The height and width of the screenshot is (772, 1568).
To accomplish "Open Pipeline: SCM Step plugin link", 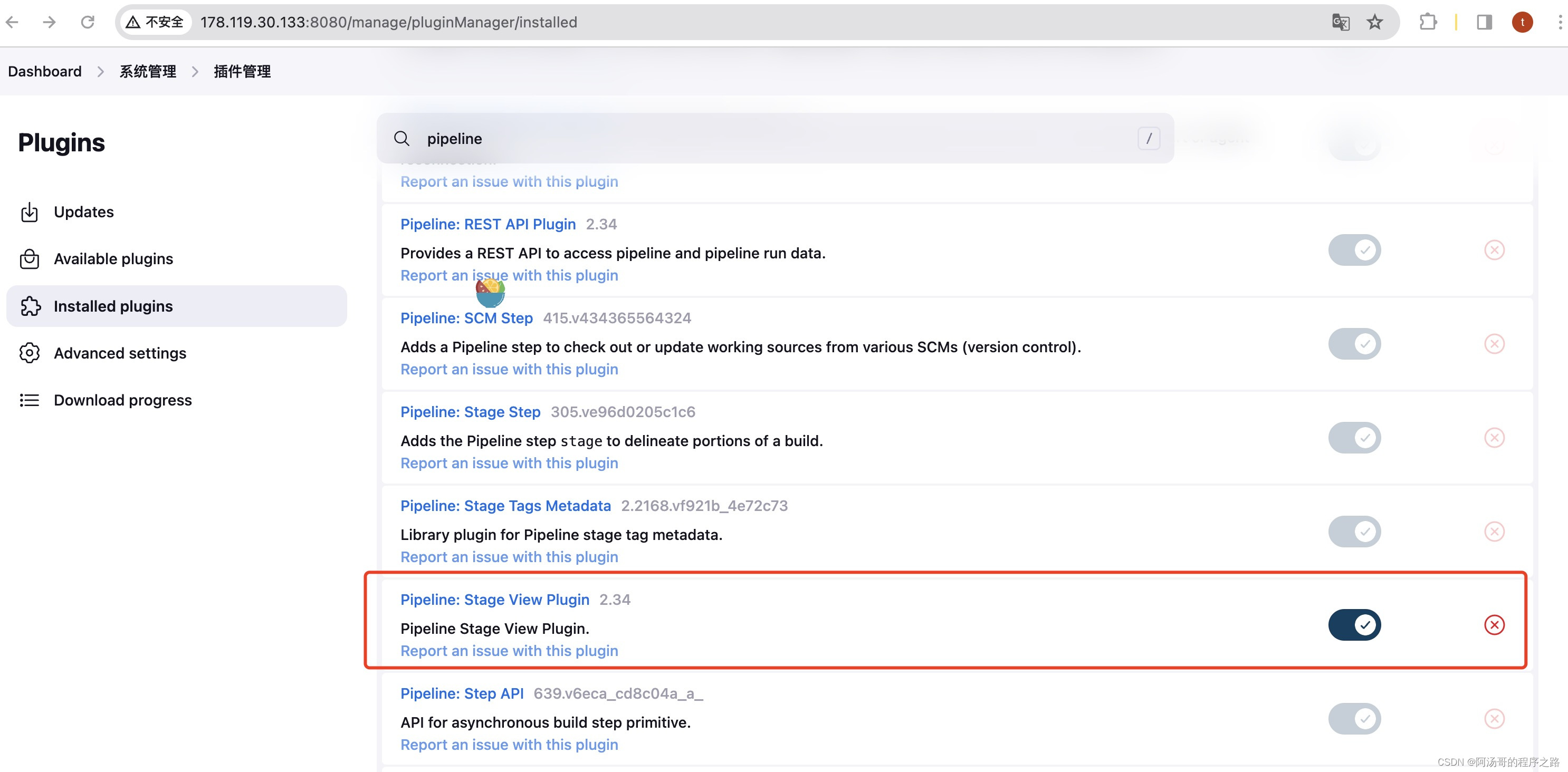I will coord(466,317).
